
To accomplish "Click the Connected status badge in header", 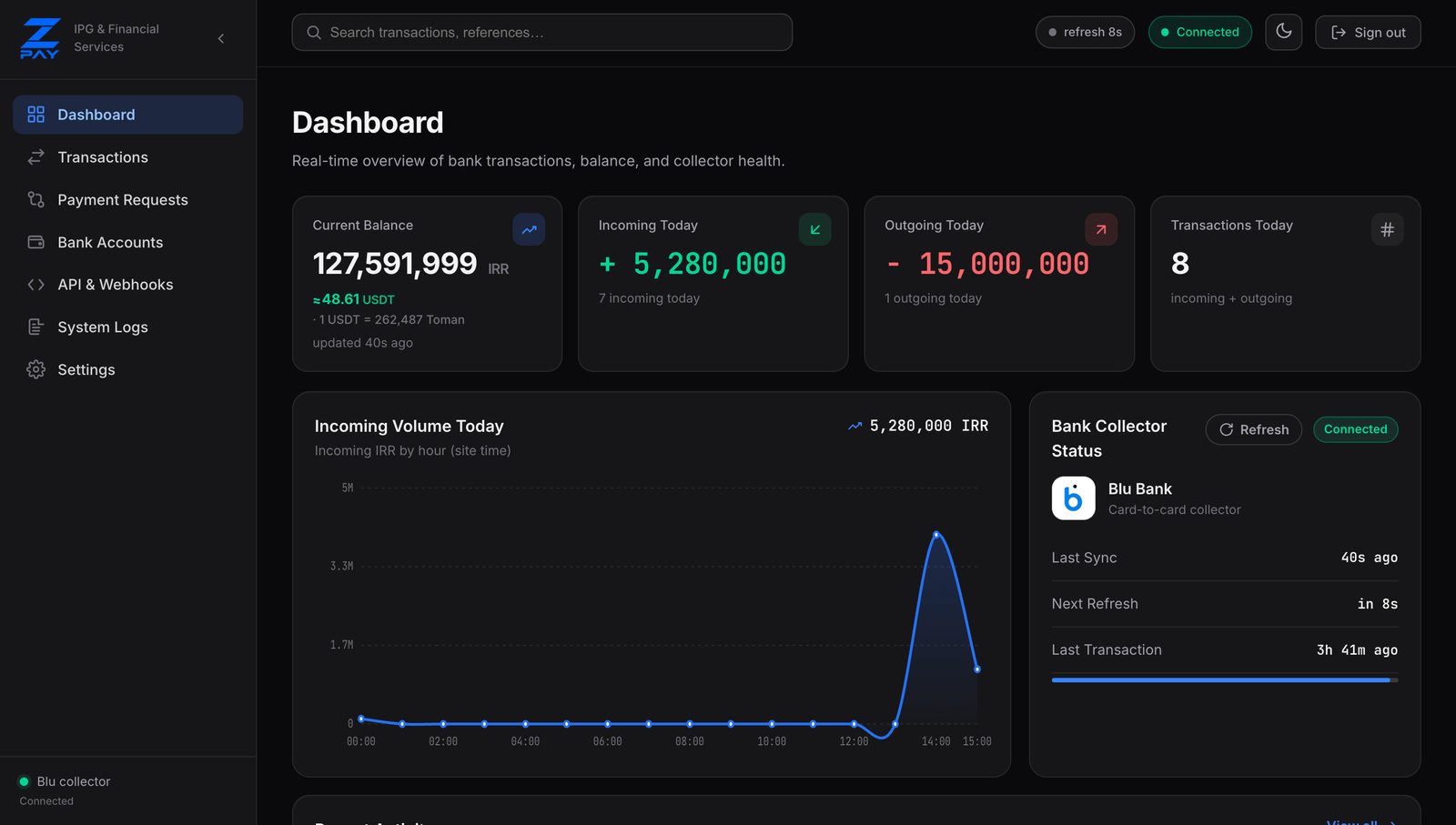I will coord(1199,33).
